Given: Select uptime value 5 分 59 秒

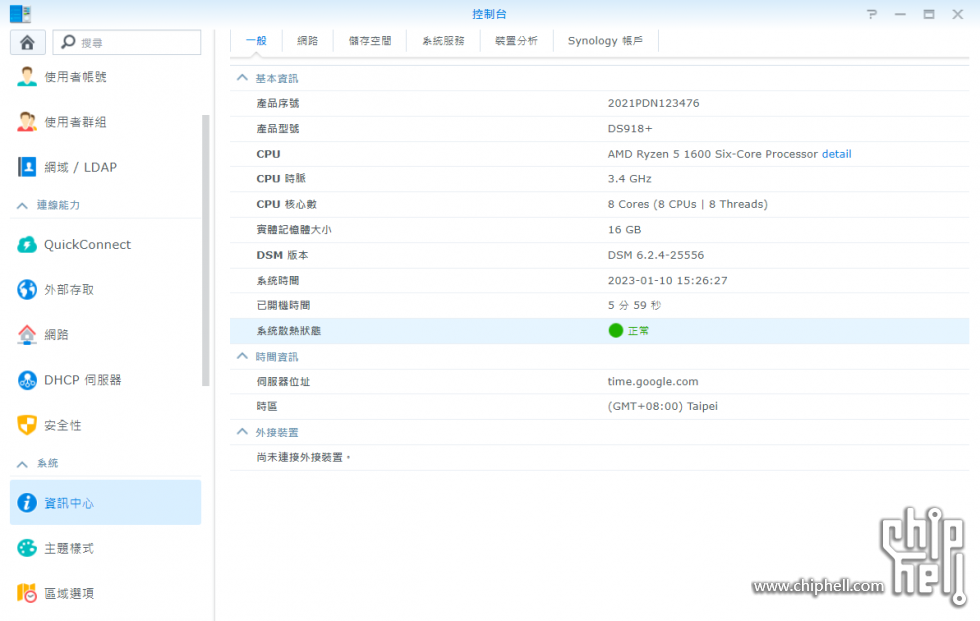Looking at the screenshot, I should tap(634, 306).
